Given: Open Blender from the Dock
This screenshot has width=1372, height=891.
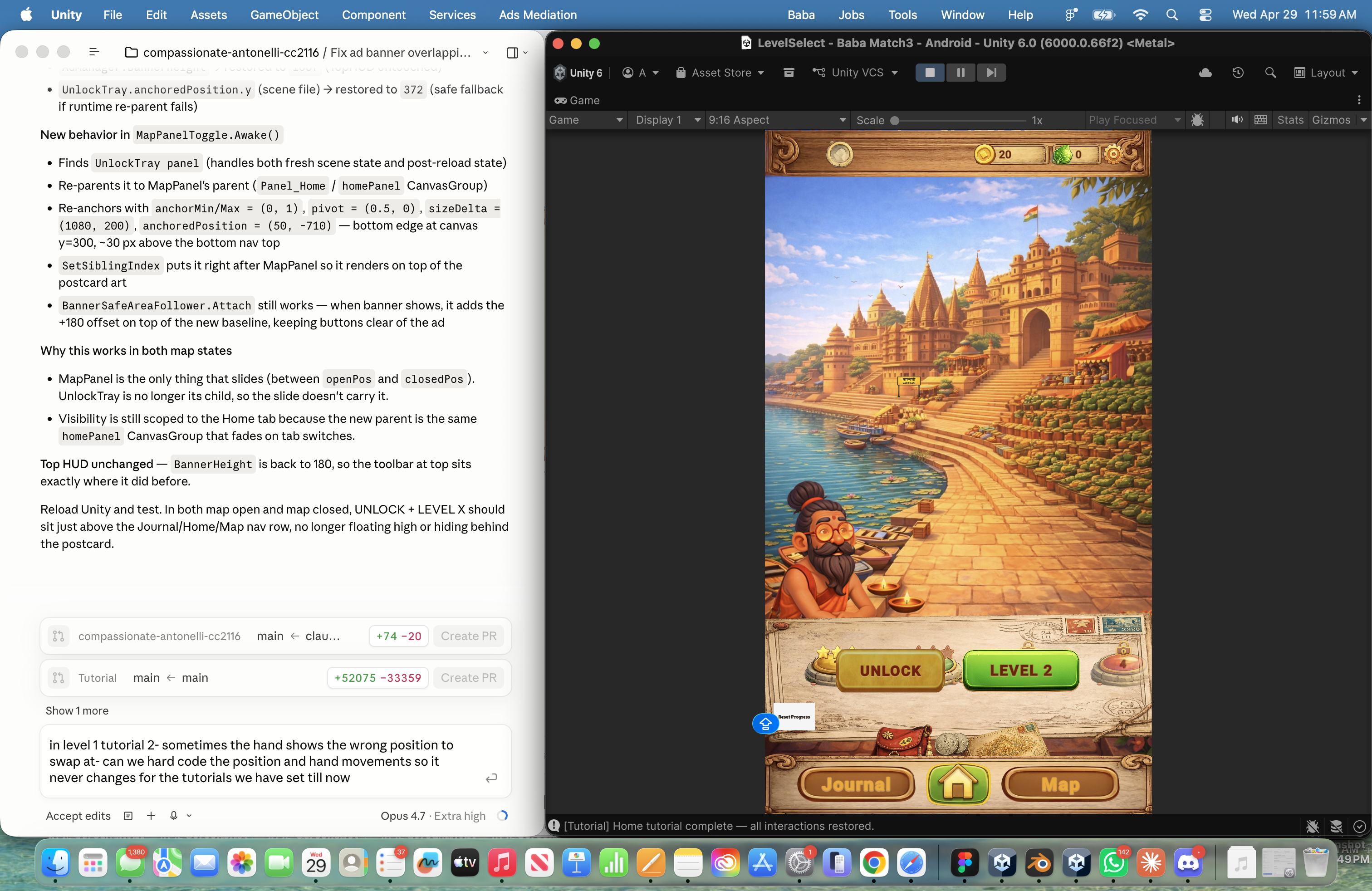Looking at the screenshot, I should [x=1039, y=863].
